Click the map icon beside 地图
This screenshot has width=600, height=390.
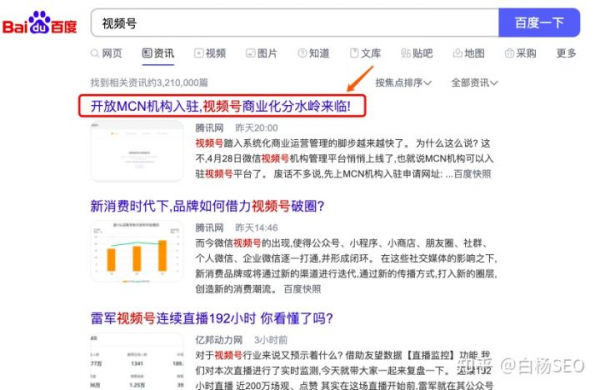coord(457,53)
